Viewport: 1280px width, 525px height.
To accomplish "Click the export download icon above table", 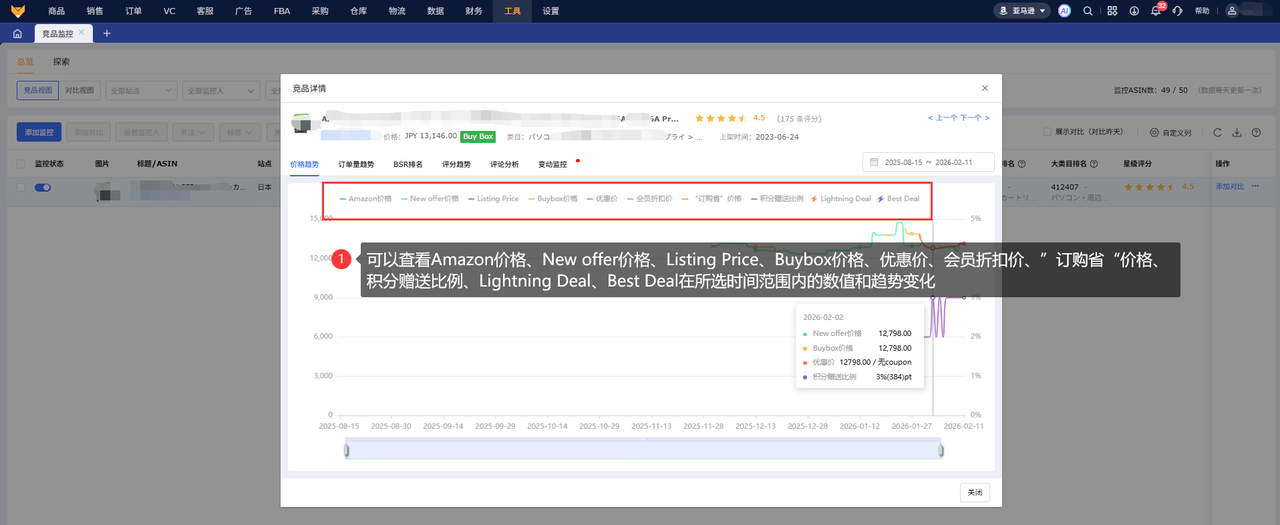I will tap(1236, 131).
